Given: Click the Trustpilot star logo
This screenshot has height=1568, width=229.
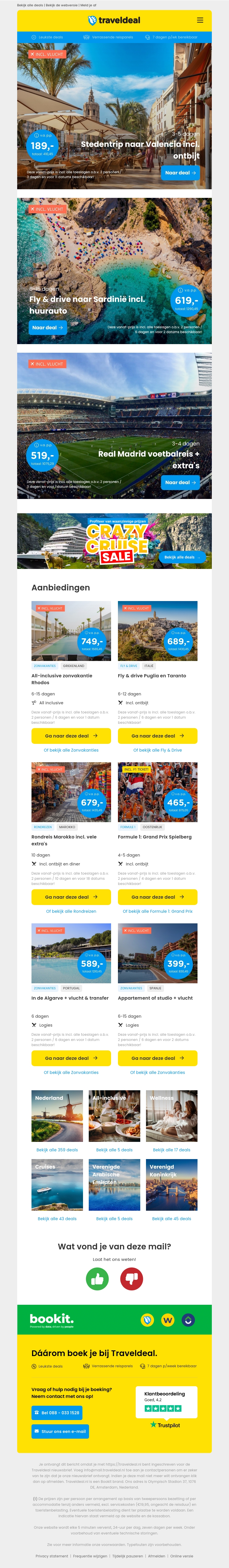Looking at the screenshot, I should 165,1425.
